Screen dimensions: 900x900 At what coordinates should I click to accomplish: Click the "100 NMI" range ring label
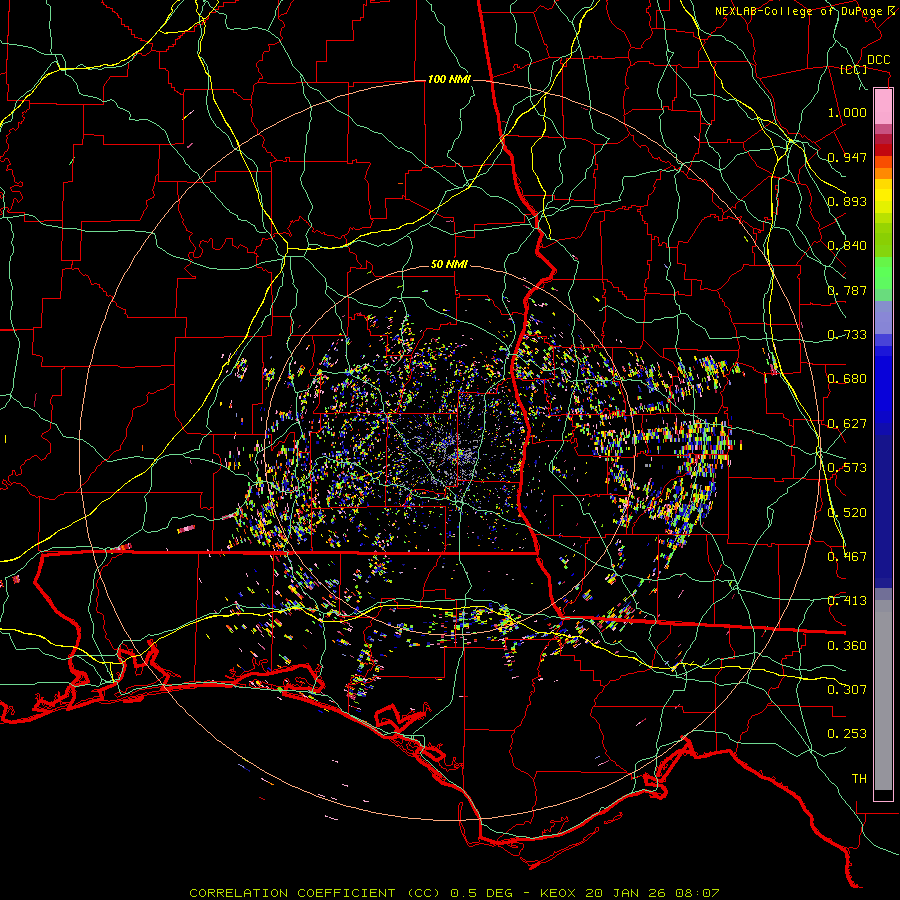449,79
